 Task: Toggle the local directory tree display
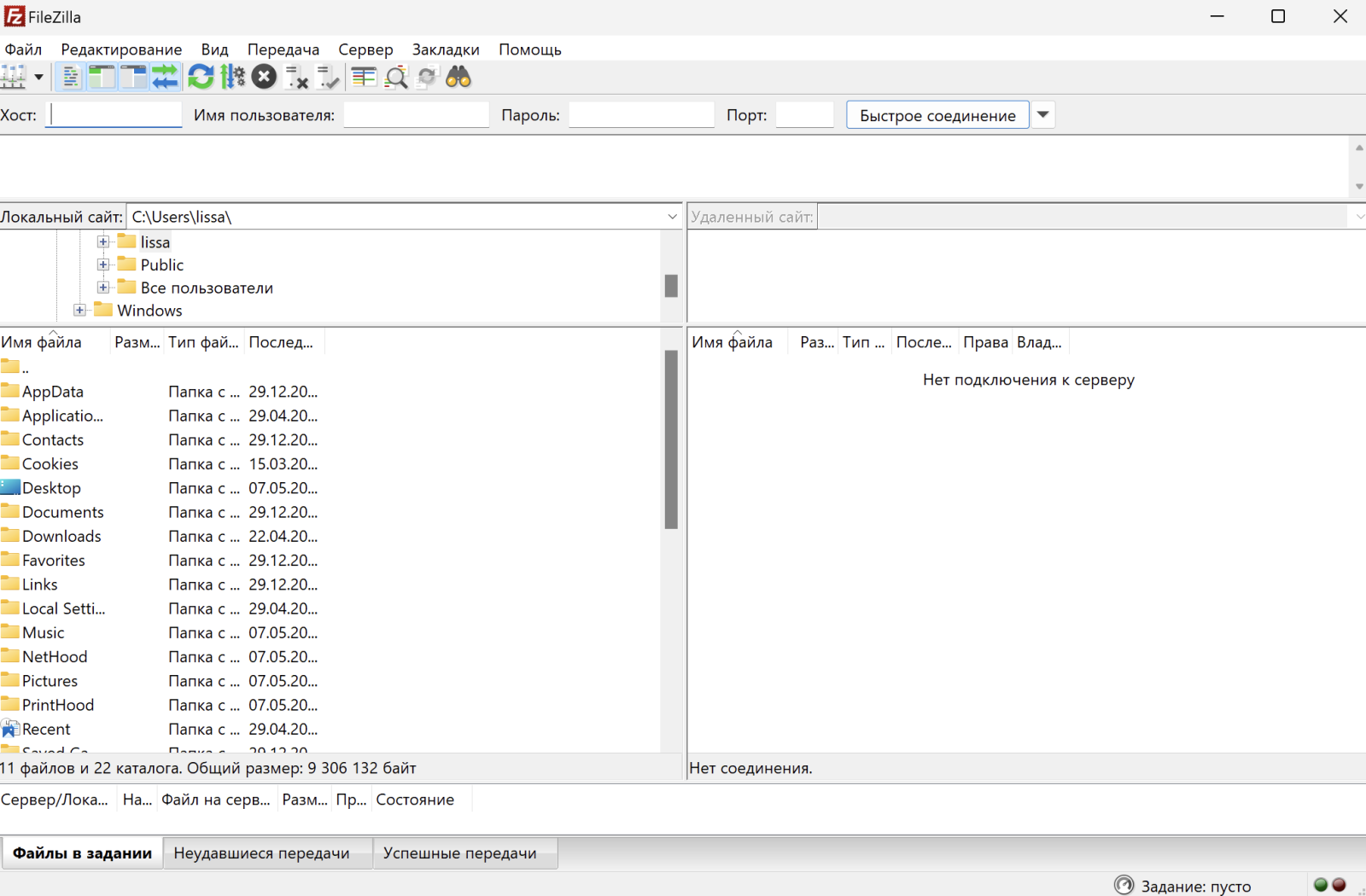click(x=102, y=77)
